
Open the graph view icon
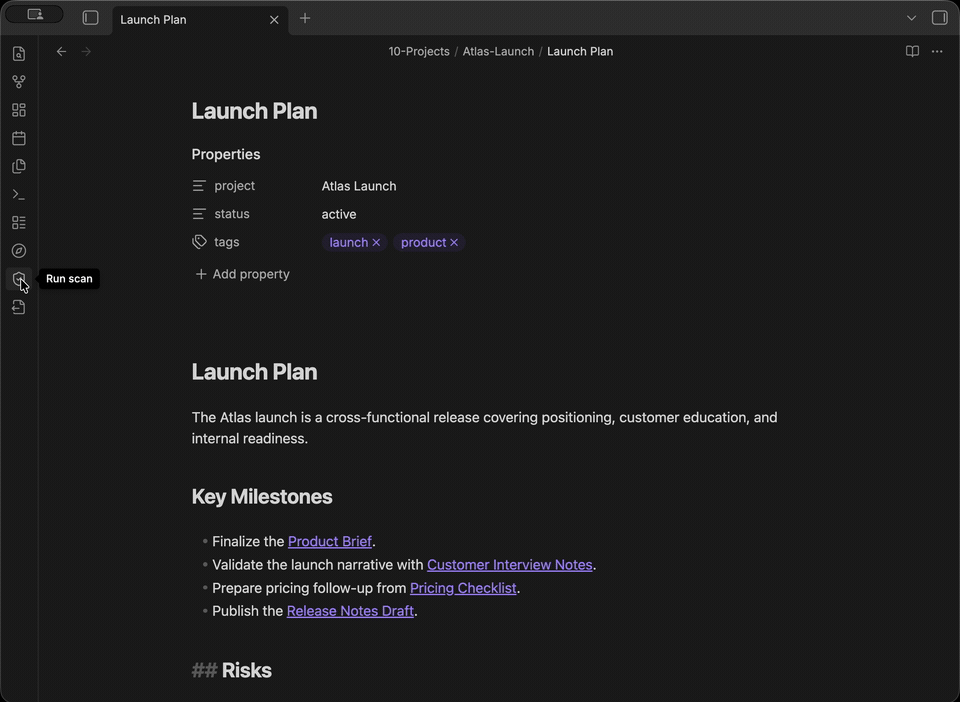(x=19, y=81)
